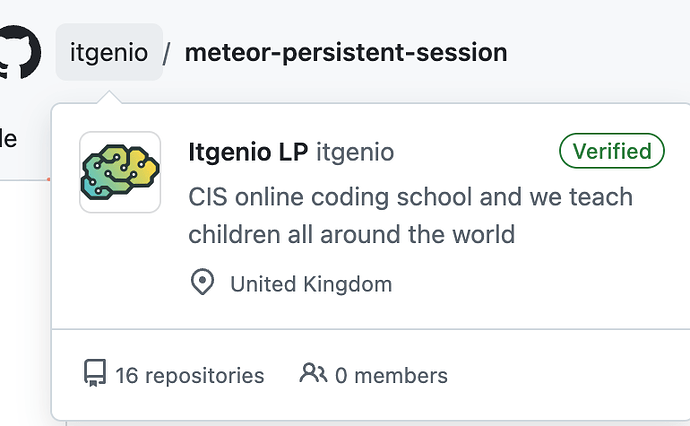Select the partially visible tab at left edge
This screenshot has height=426, width=690.
point(8,140)
